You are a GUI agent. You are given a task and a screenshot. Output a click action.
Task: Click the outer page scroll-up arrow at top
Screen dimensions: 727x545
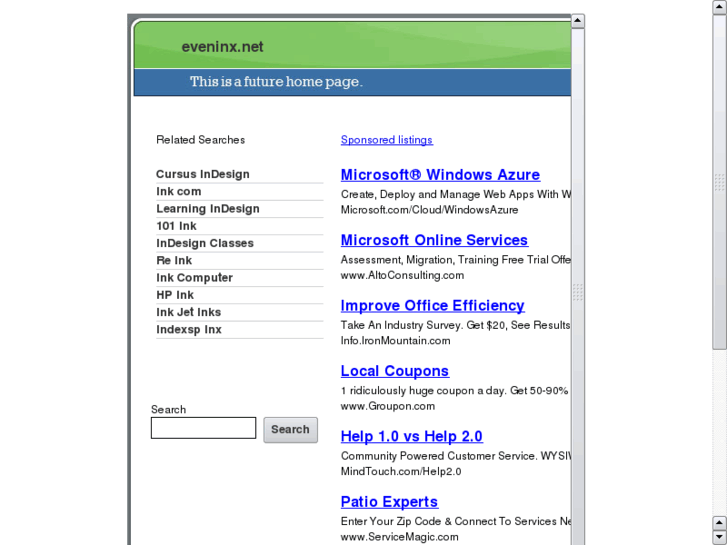[719, 7]
